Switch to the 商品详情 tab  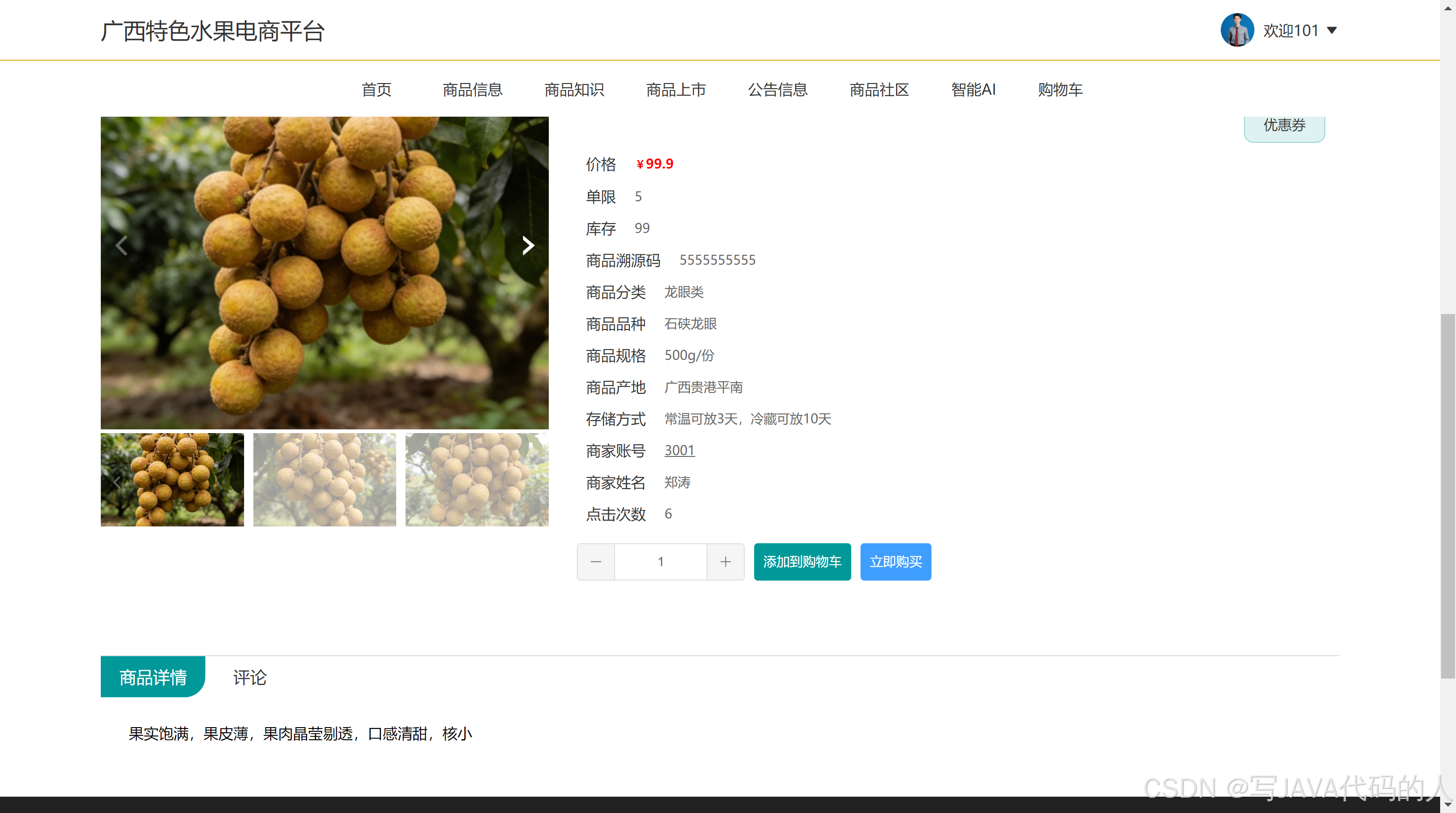click(153, 677)
